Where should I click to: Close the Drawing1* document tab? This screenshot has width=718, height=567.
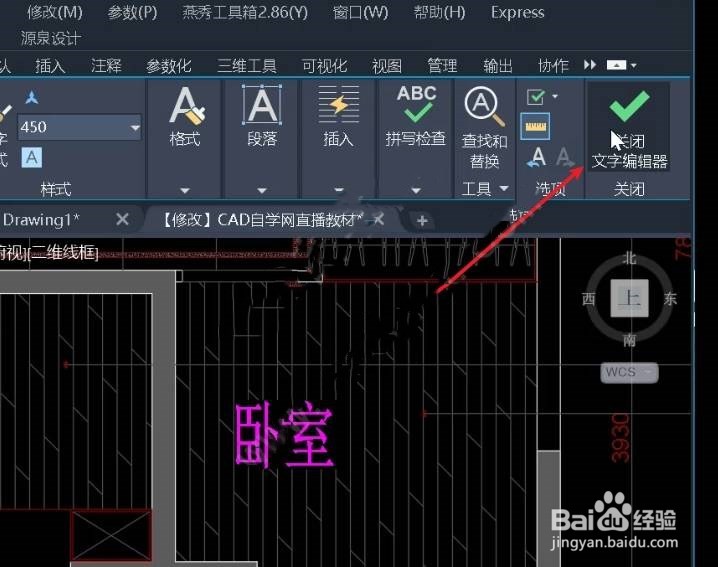pyautogui.click(x=122, y=220)
